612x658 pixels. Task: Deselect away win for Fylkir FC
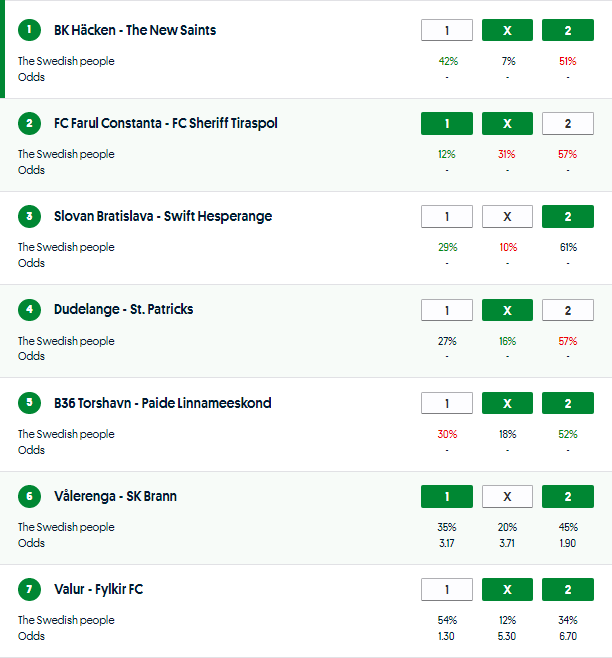567,589
